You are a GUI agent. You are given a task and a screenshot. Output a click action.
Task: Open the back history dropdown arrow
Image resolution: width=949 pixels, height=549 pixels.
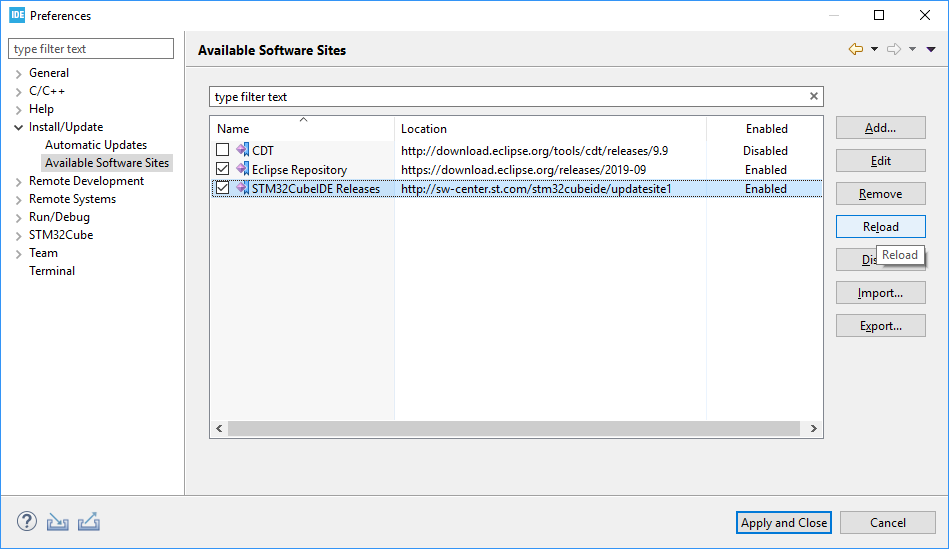click(x=875, y=49)
